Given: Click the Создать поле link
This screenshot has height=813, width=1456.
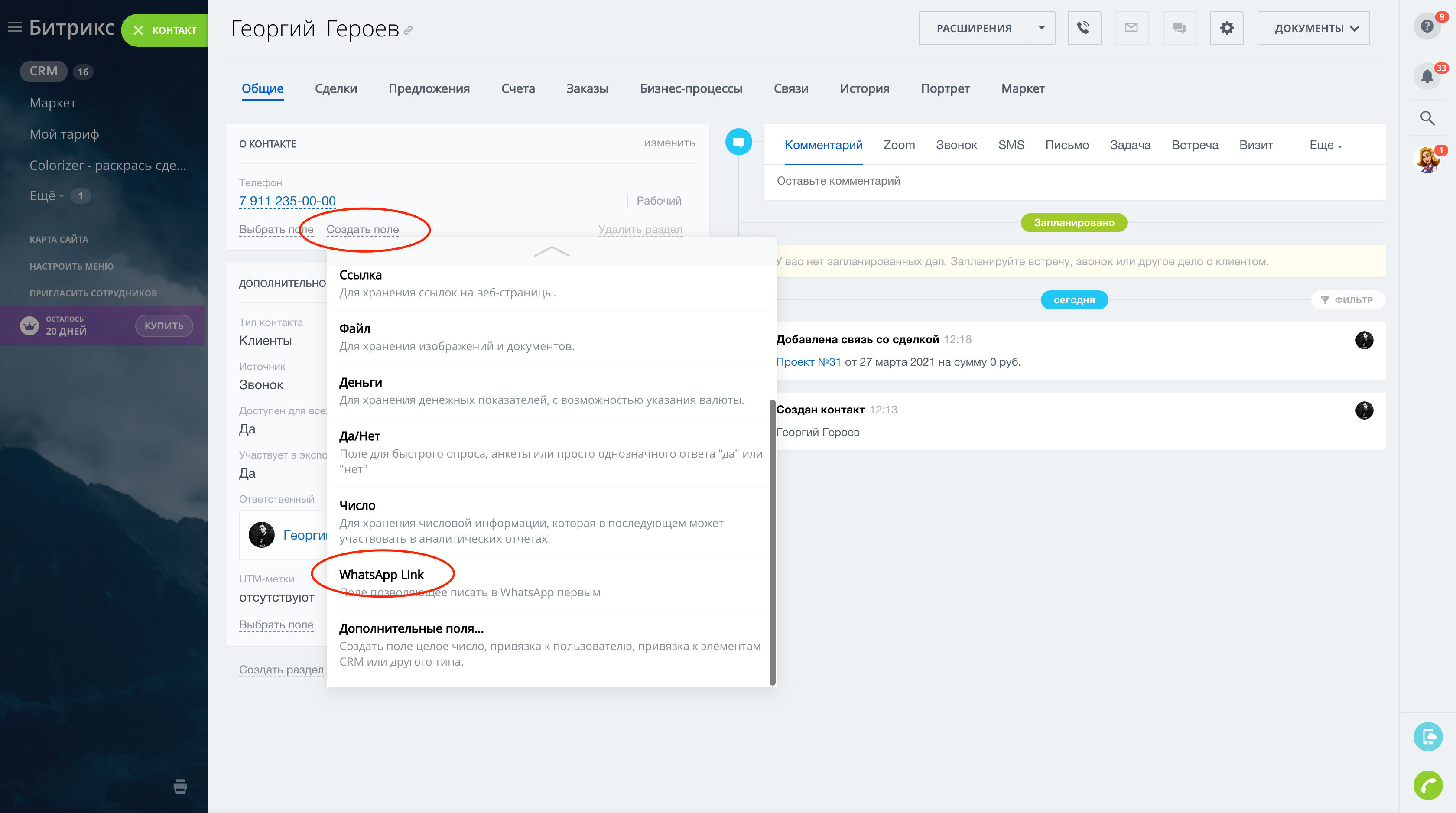Looking at the screenshot, I should tap(362, 230).
